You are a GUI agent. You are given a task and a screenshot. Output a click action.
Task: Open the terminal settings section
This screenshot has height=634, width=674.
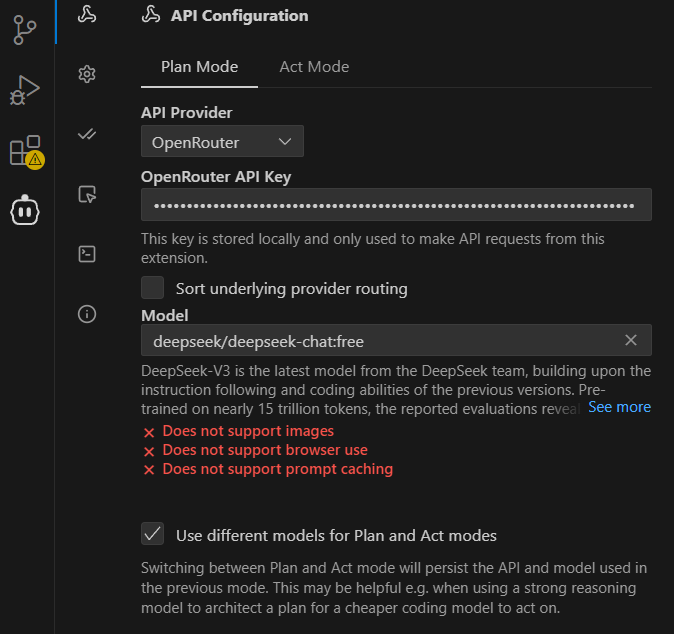pos(87,254)
